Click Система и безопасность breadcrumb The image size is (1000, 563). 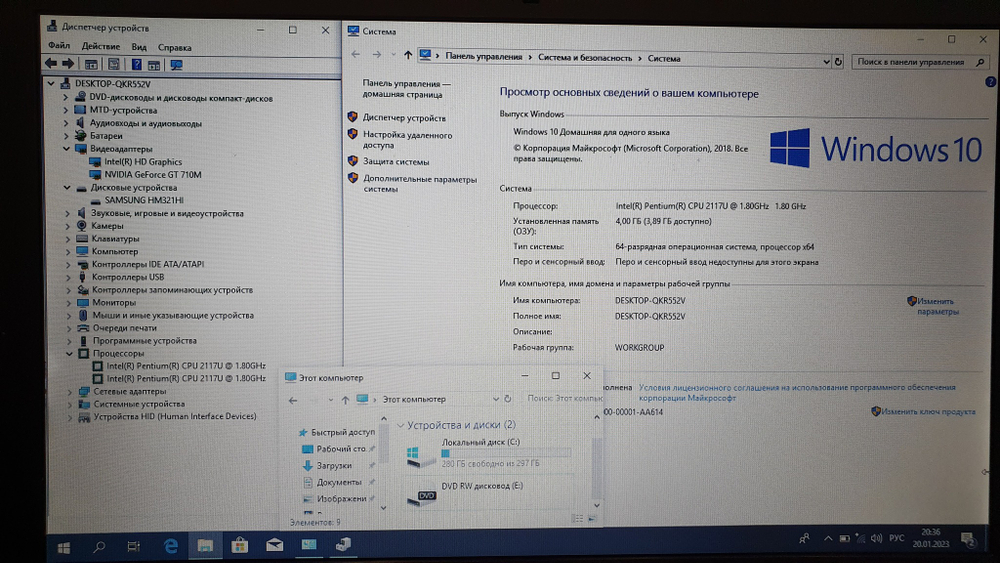pos(585,57)
